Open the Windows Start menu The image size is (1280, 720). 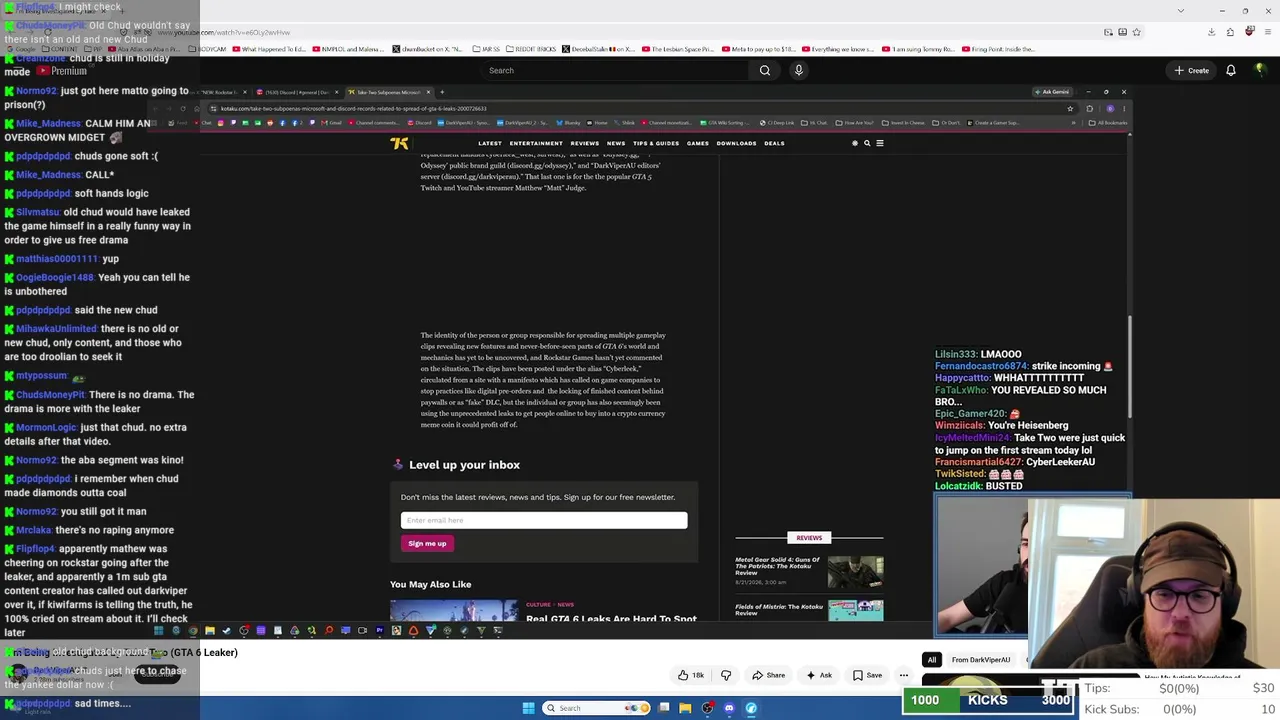tap(529, 708)
